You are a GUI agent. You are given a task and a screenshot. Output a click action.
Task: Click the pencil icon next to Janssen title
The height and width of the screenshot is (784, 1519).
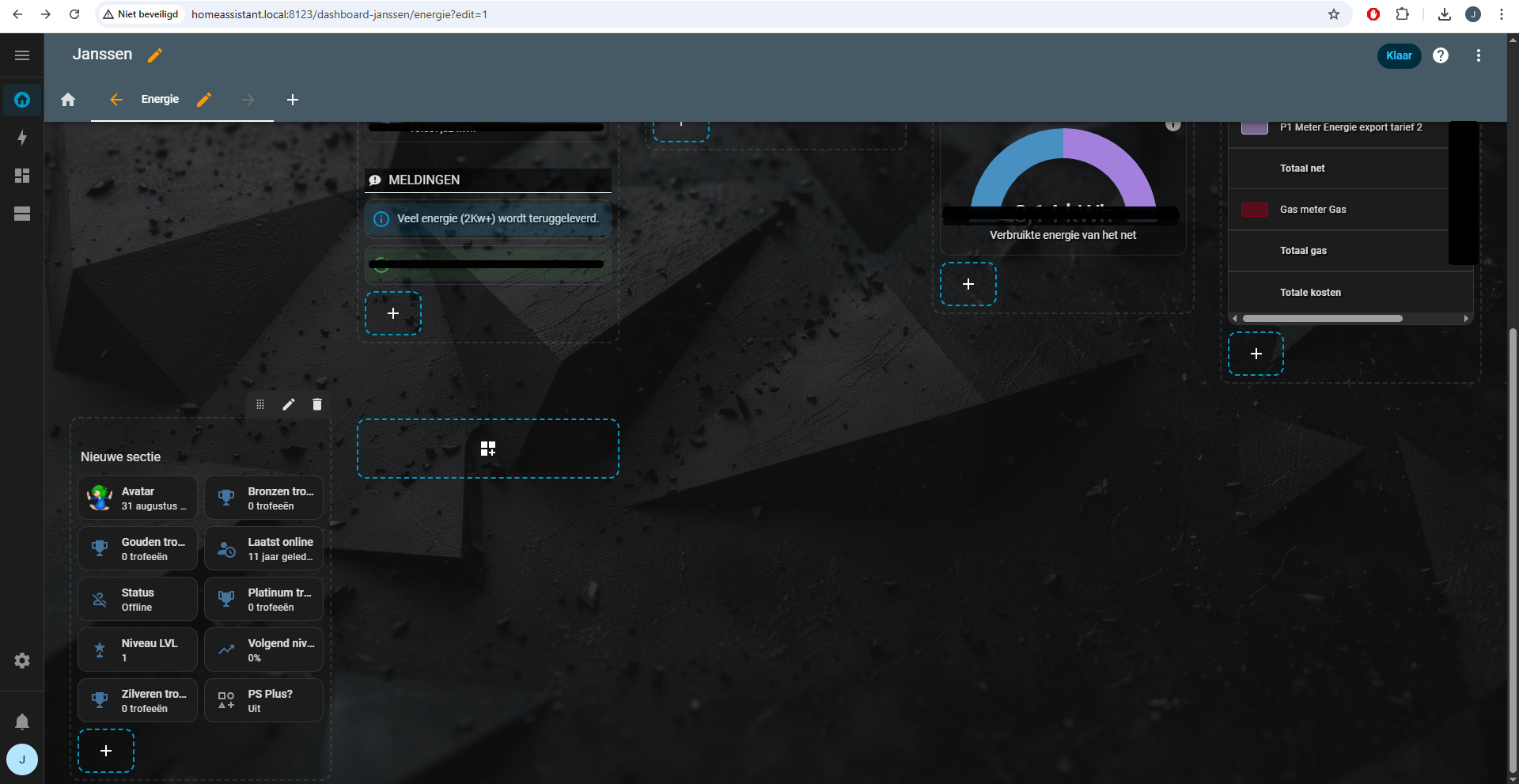[x=155, y=55]
